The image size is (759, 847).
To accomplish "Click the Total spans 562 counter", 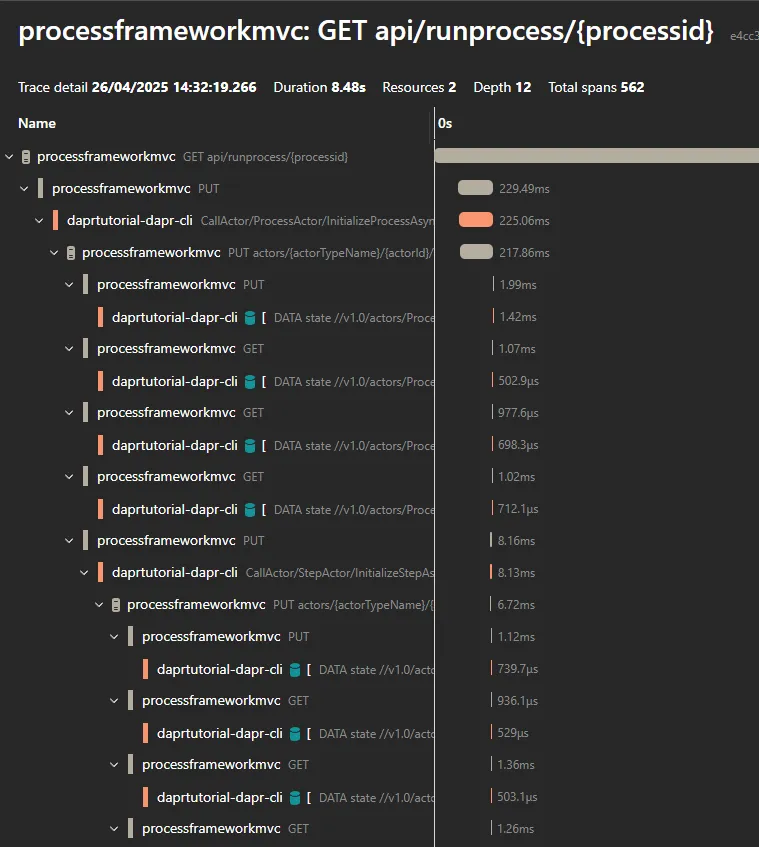I will pyautogui.click(x=596, y=87).
